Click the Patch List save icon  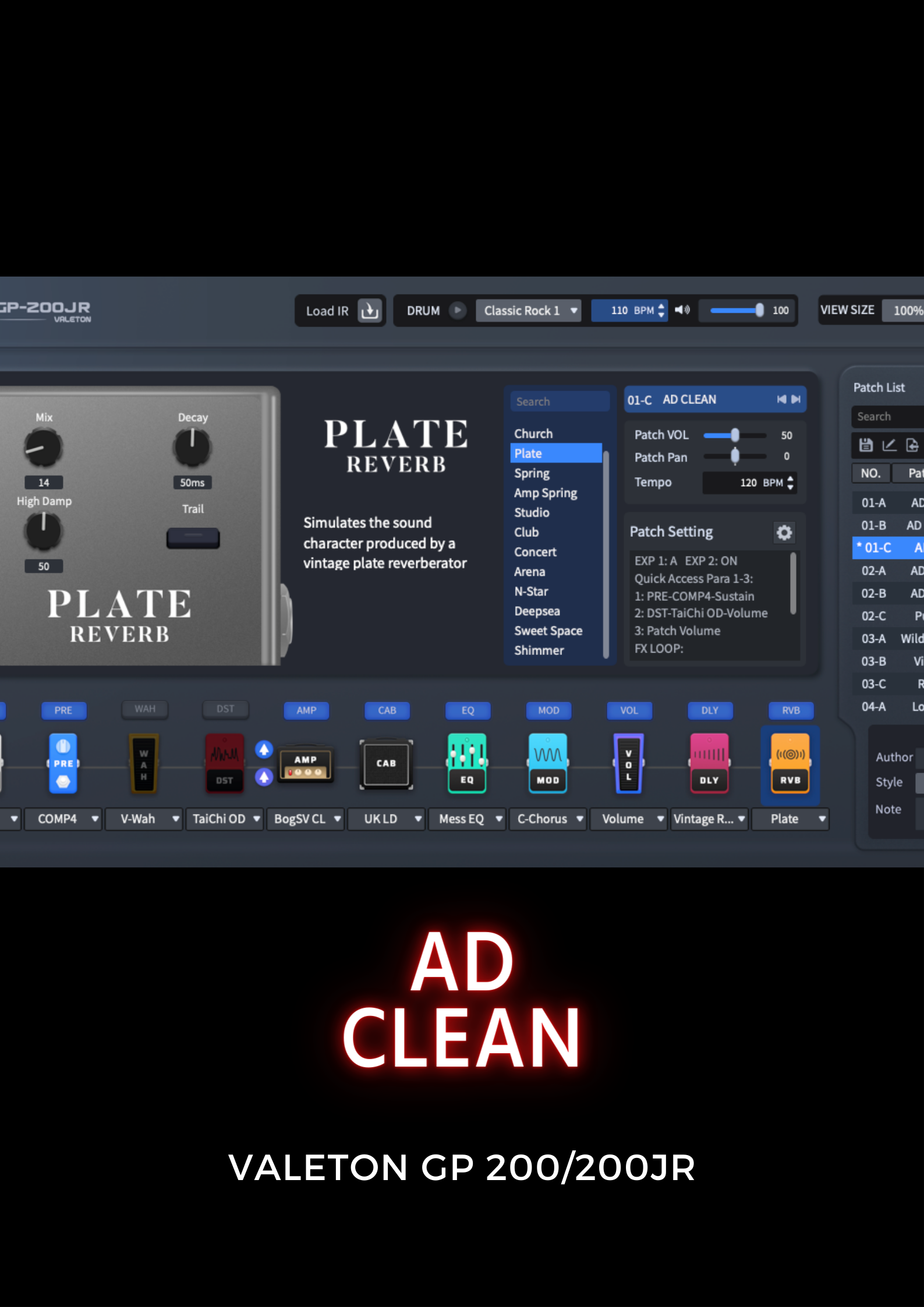point(866,445)
